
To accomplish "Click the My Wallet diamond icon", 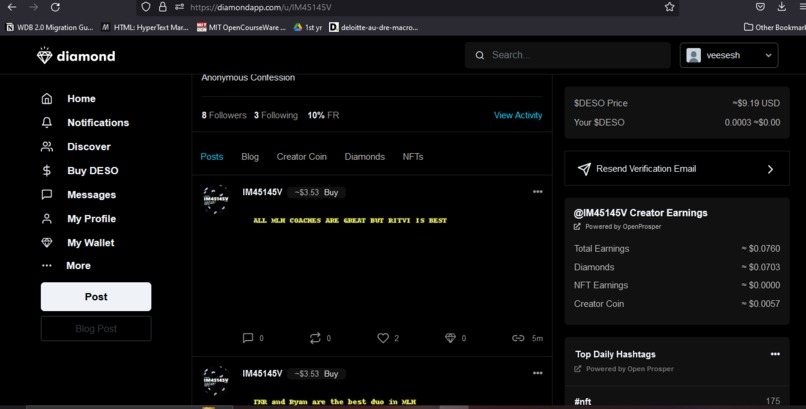I will pos(47,243).
